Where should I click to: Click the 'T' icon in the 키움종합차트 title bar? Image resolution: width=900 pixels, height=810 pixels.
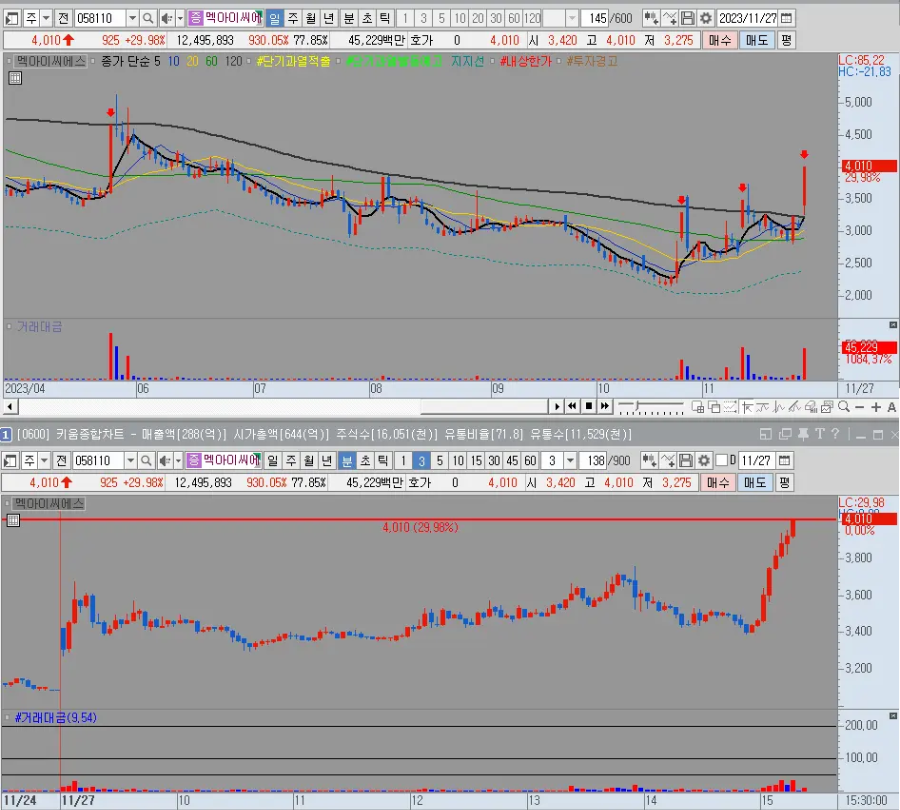click(820, 435)
